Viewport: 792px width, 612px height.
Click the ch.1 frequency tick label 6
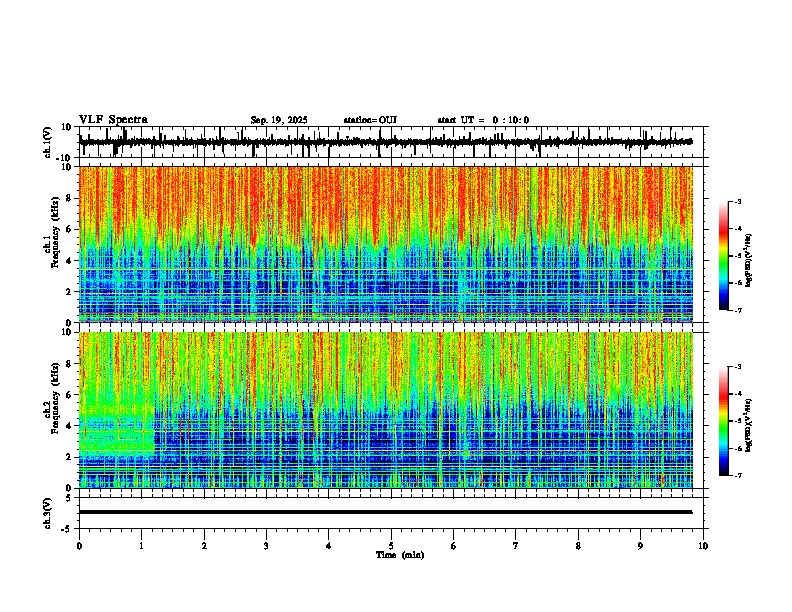click(69, 229)
